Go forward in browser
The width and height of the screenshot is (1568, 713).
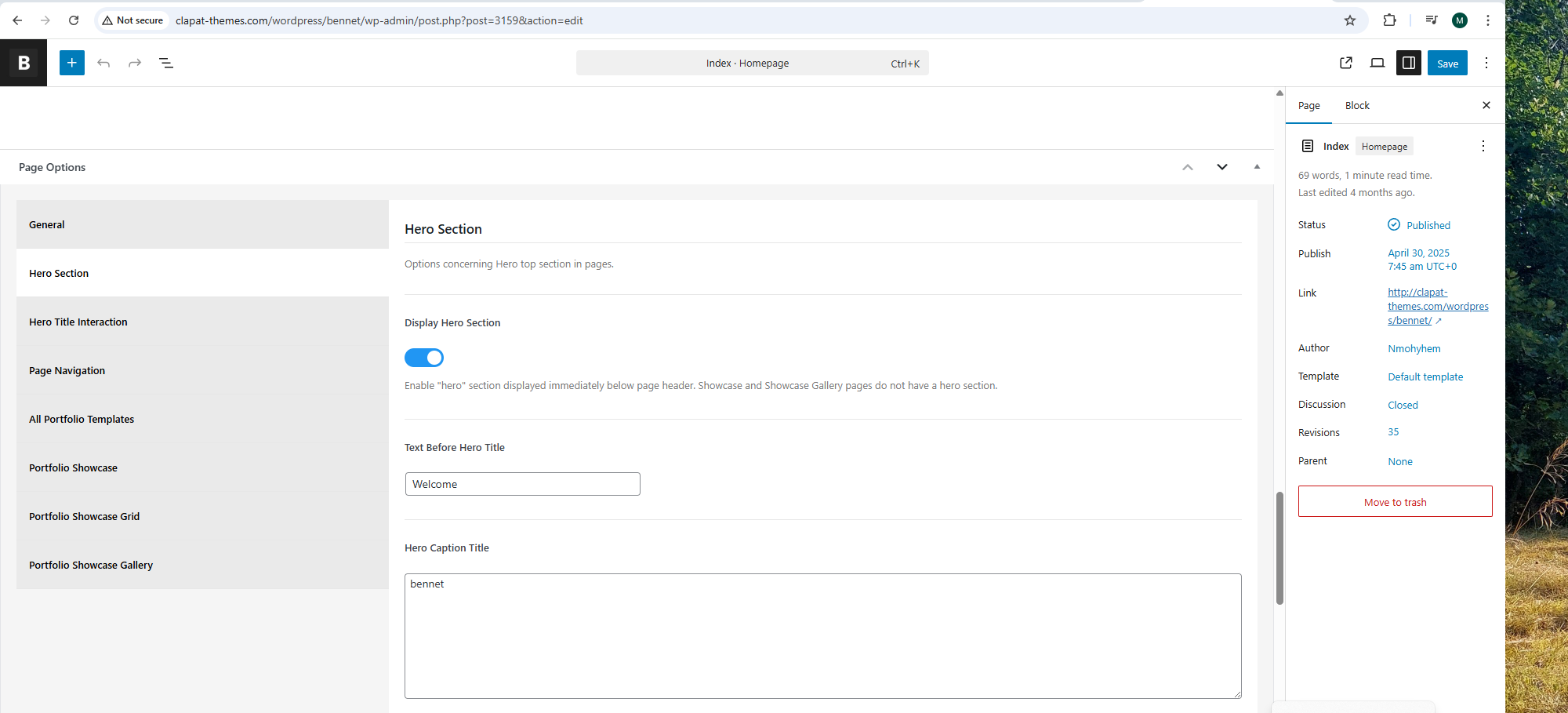pyautogui.click(x=45, y=20)
